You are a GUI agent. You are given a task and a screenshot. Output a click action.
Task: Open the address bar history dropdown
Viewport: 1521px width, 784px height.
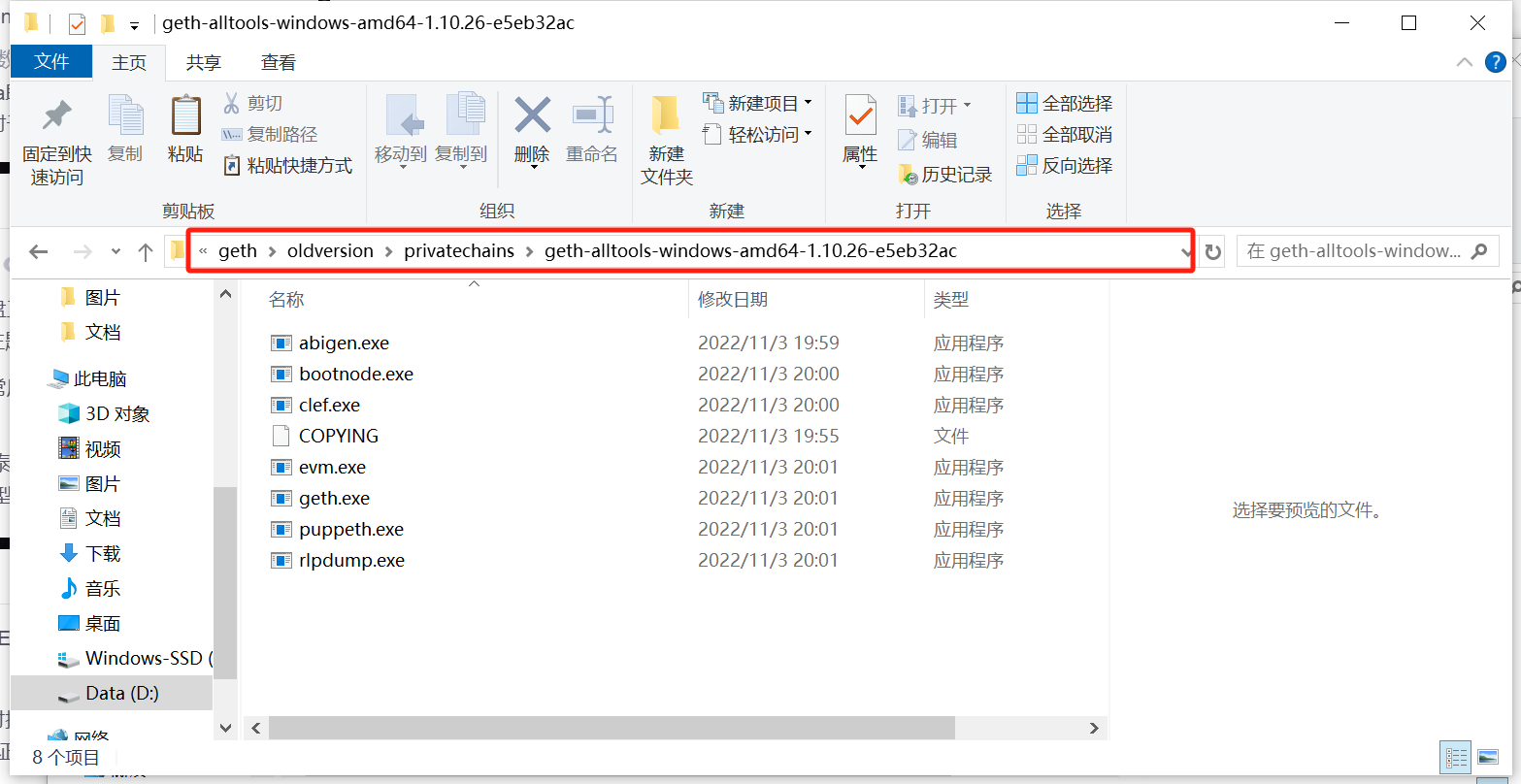1185,251
